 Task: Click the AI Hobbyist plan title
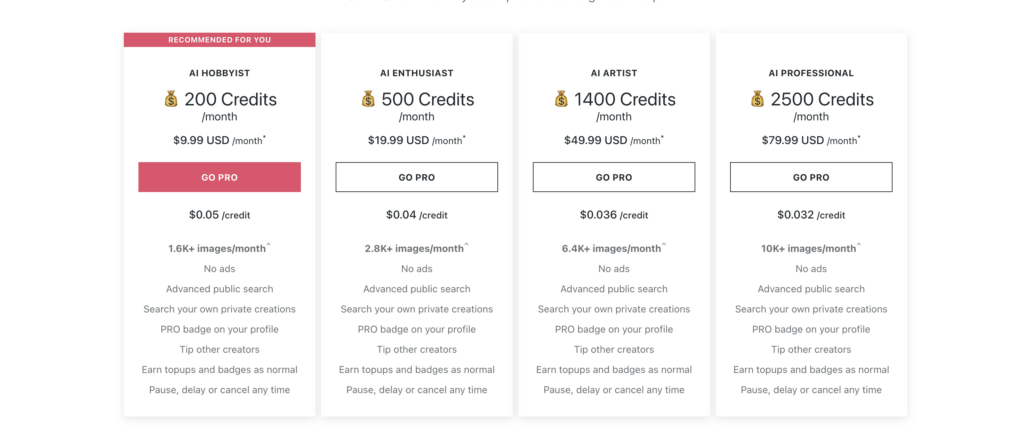(219, 73)
